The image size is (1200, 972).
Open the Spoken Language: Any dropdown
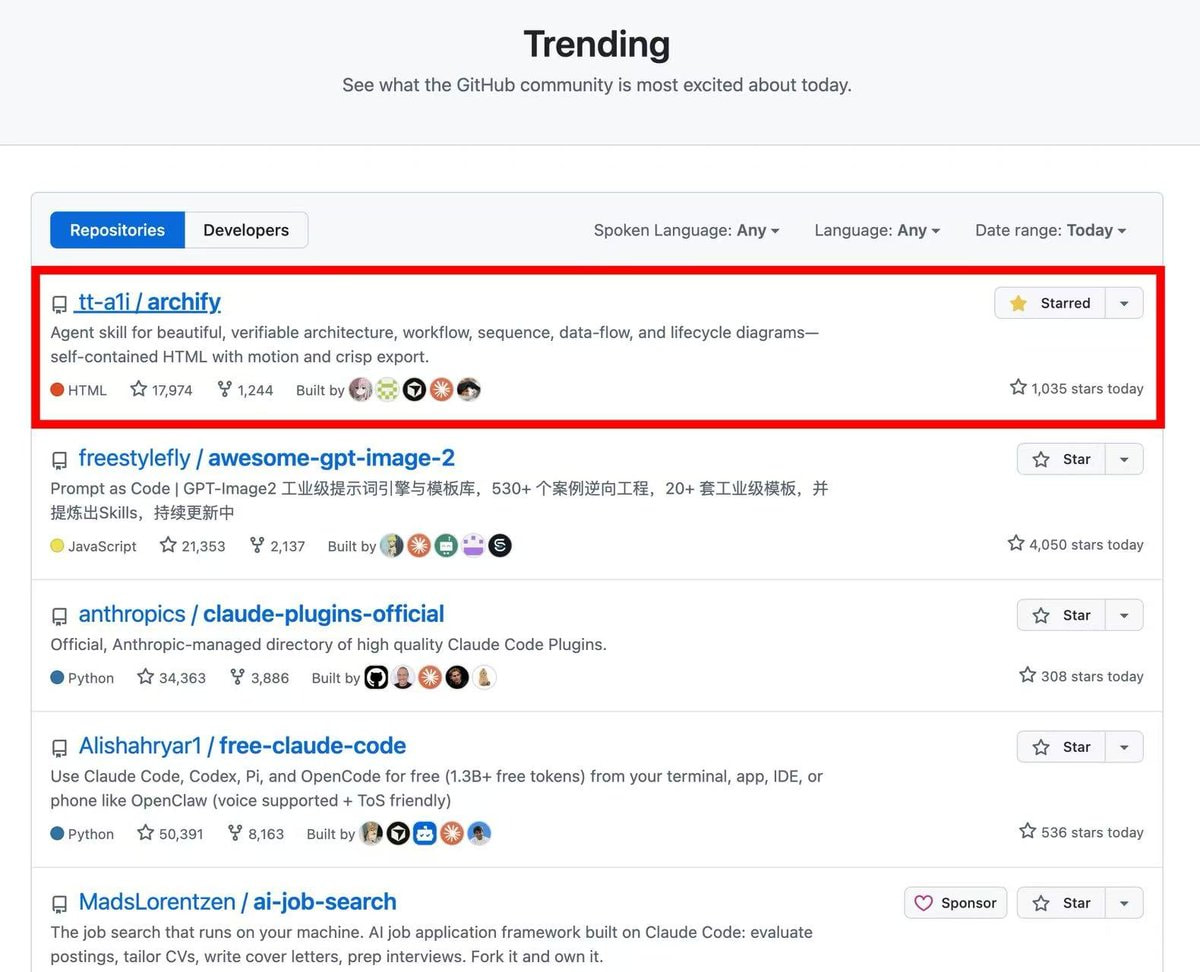point(686,230)
